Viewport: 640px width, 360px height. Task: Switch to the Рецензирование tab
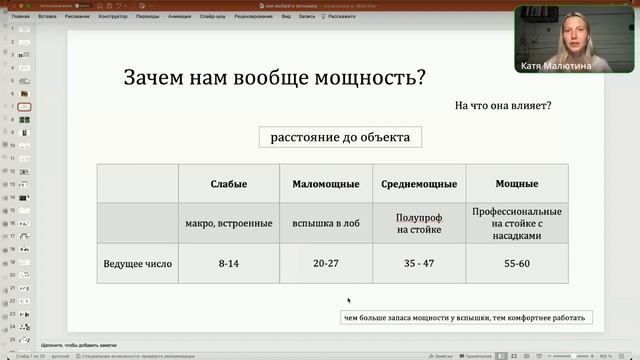click(253, 16)
